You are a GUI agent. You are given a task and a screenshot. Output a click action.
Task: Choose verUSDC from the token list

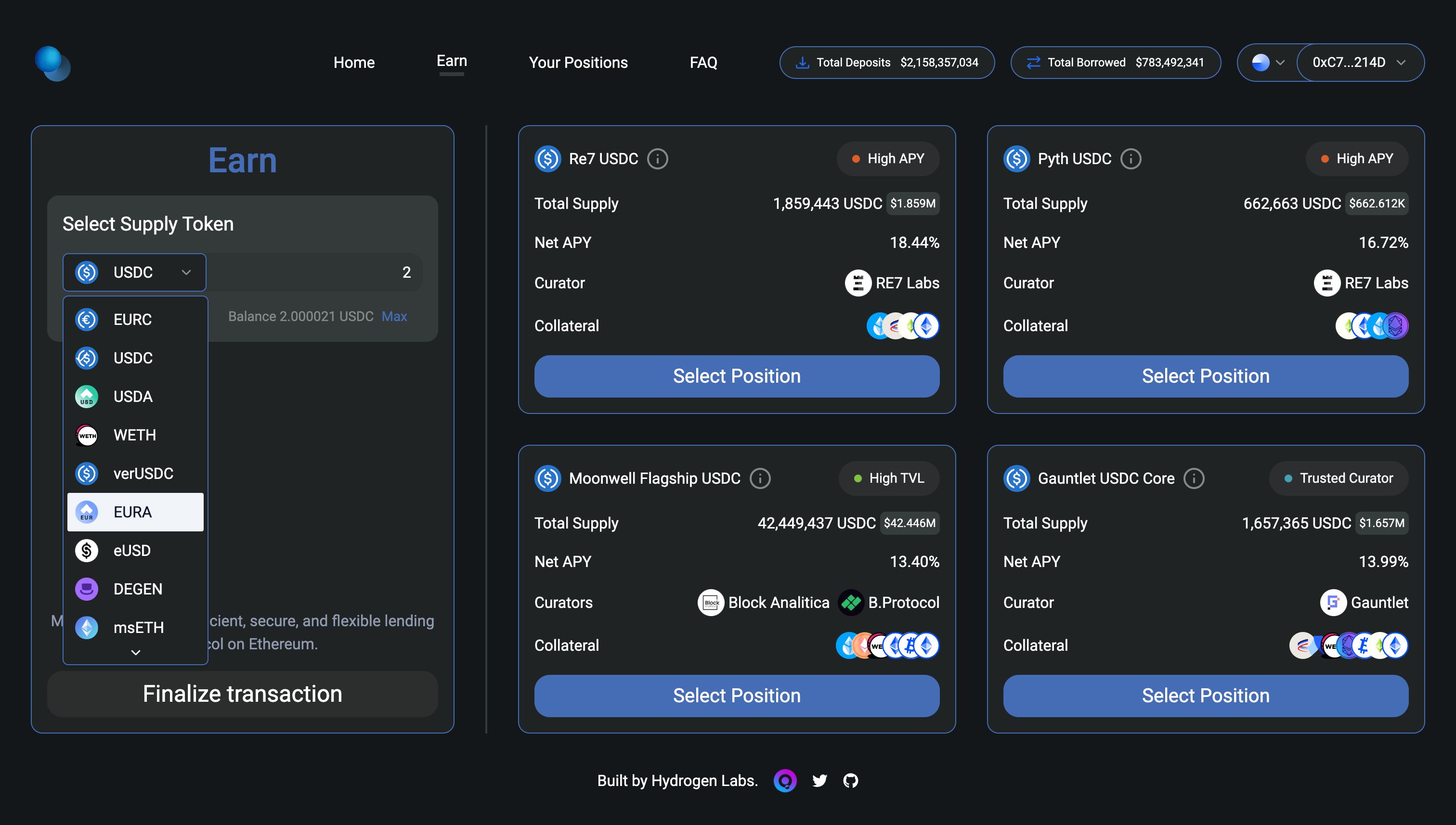click(x=135, y=474)
